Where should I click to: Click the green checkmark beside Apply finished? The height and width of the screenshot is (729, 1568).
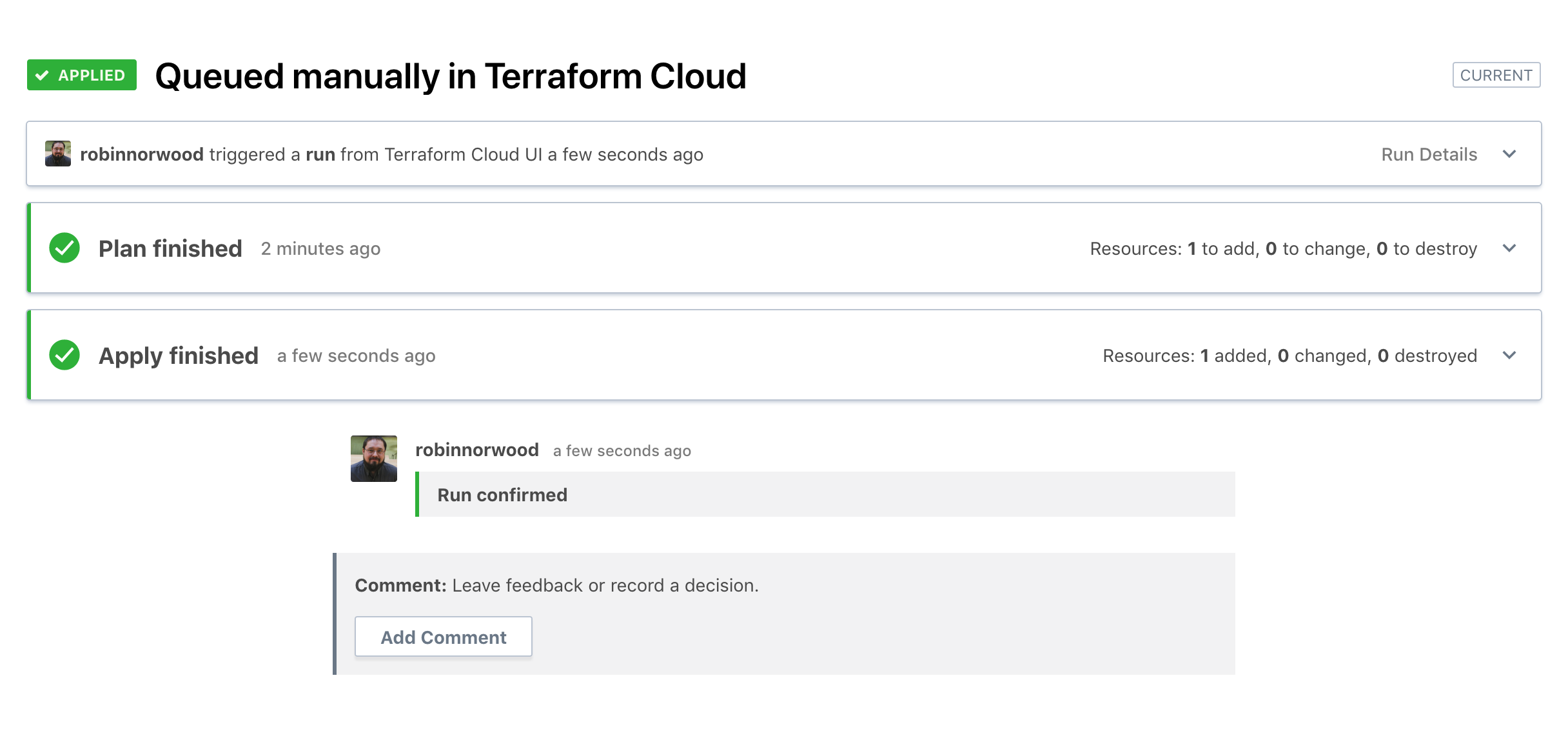64,355
